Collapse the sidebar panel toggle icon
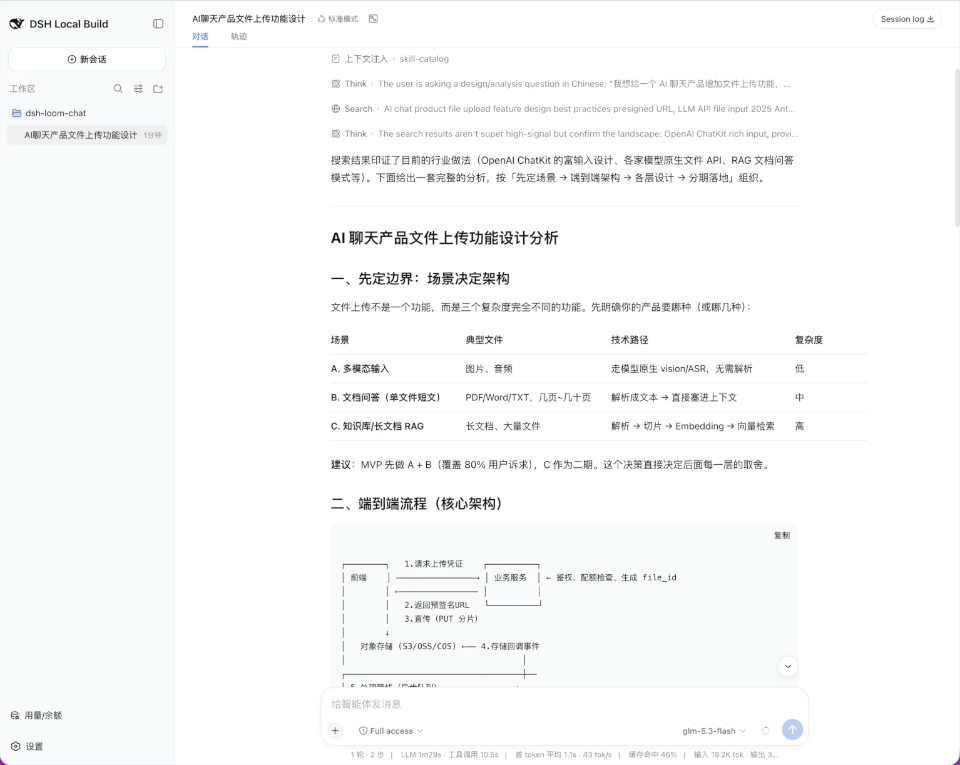 (158, 24)
